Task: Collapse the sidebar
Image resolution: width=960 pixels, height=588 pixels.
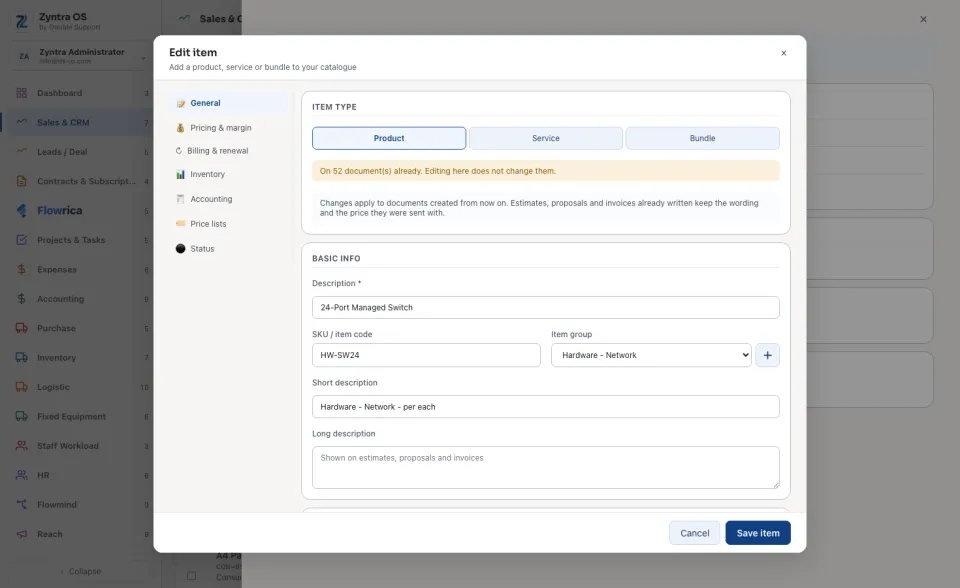Action: pyautogui.click(x=80, y=571)
